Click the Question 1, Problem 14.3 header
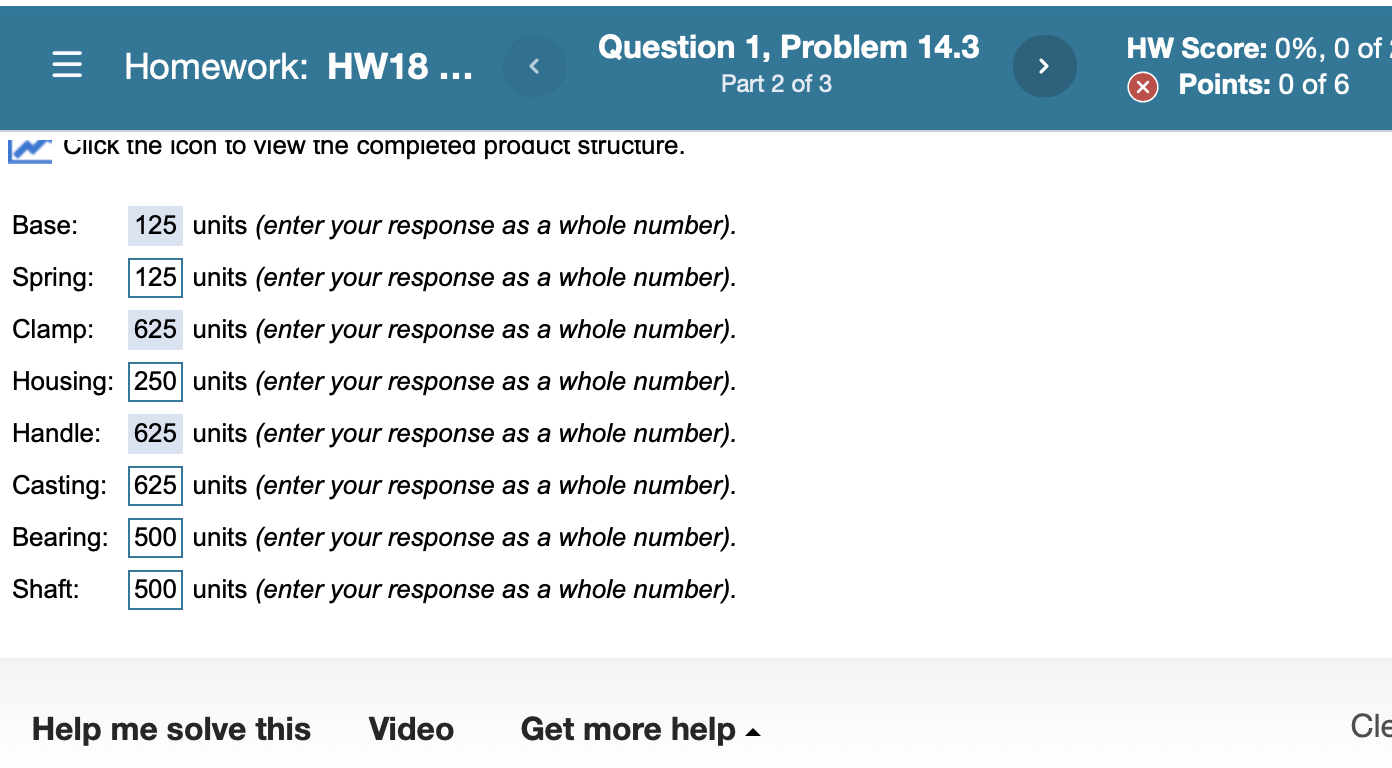This screenshot has width=1392, height=768. 788,46
